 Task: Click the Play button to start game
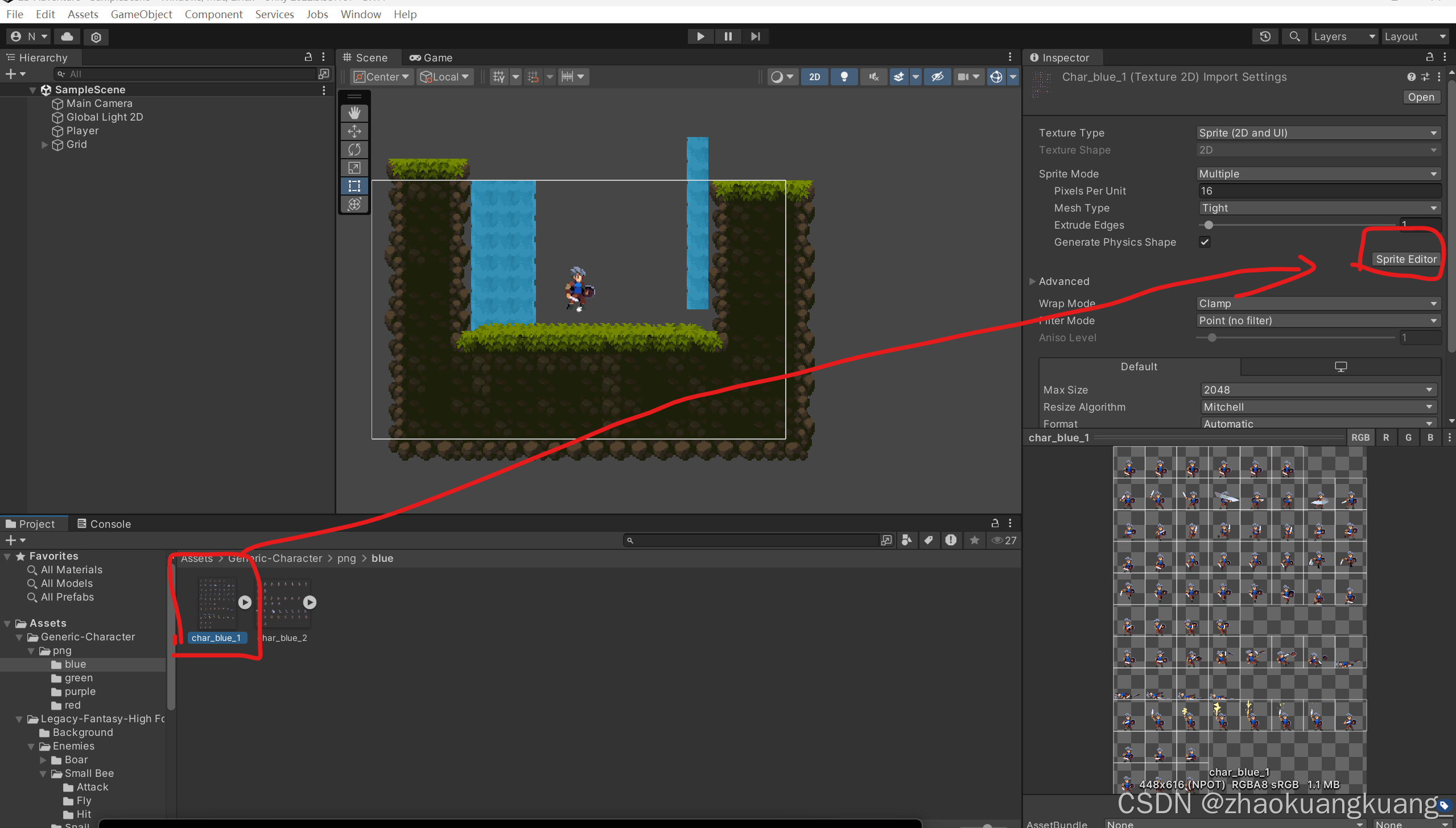[x=700, y=36]
